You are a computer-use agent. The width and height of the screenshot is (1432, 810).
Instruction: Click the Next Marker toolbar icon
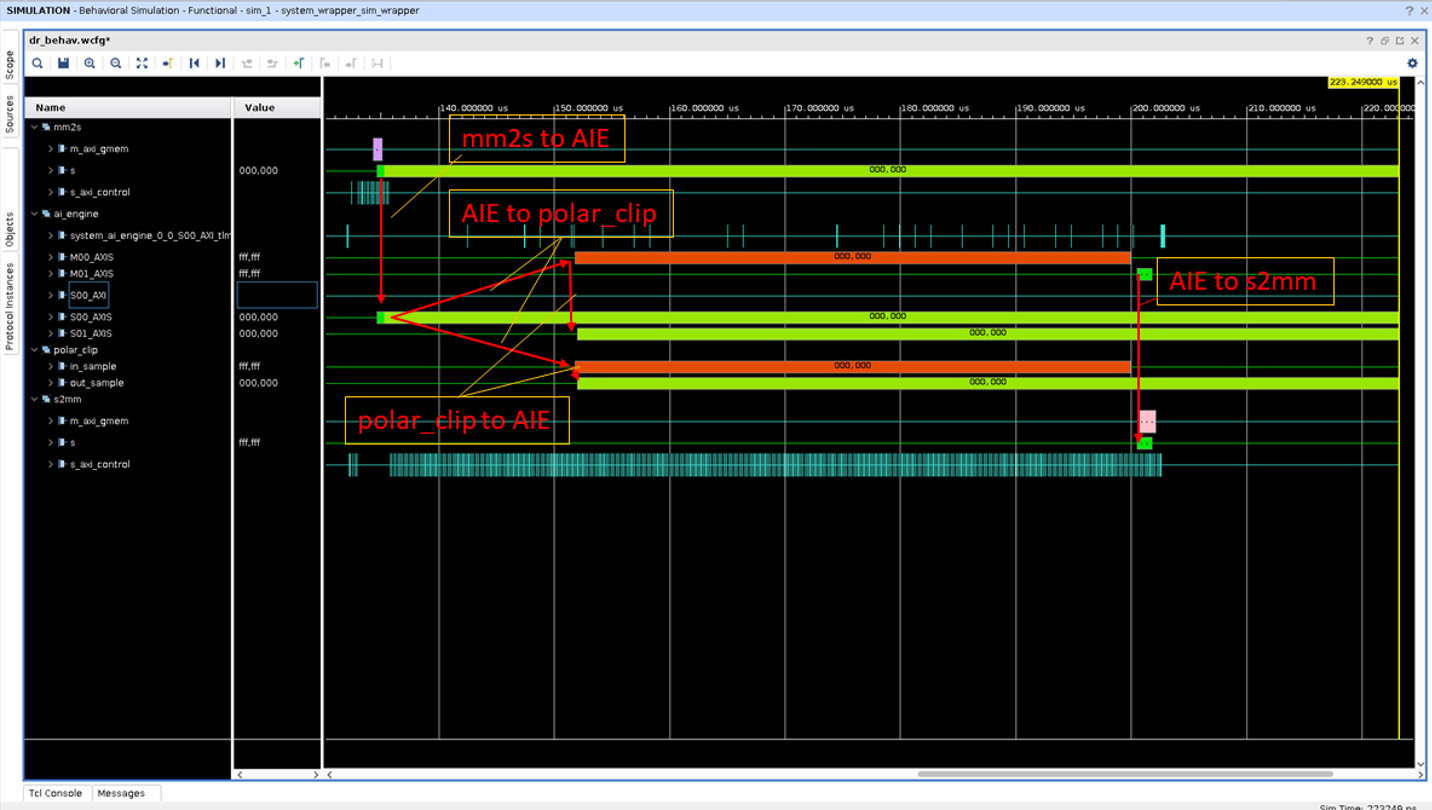351,63
